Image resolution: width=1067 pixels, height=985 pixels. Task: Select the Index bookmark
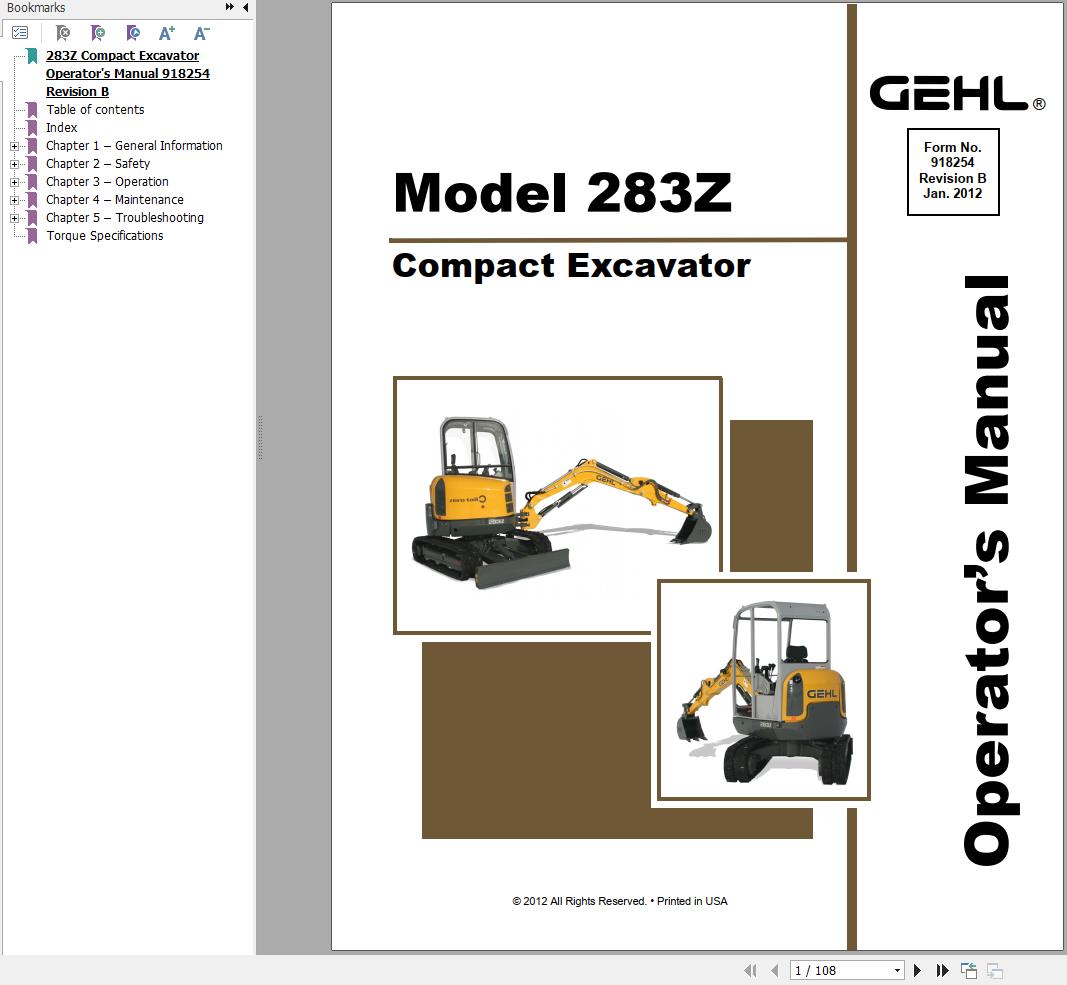[x=61, y=127]
